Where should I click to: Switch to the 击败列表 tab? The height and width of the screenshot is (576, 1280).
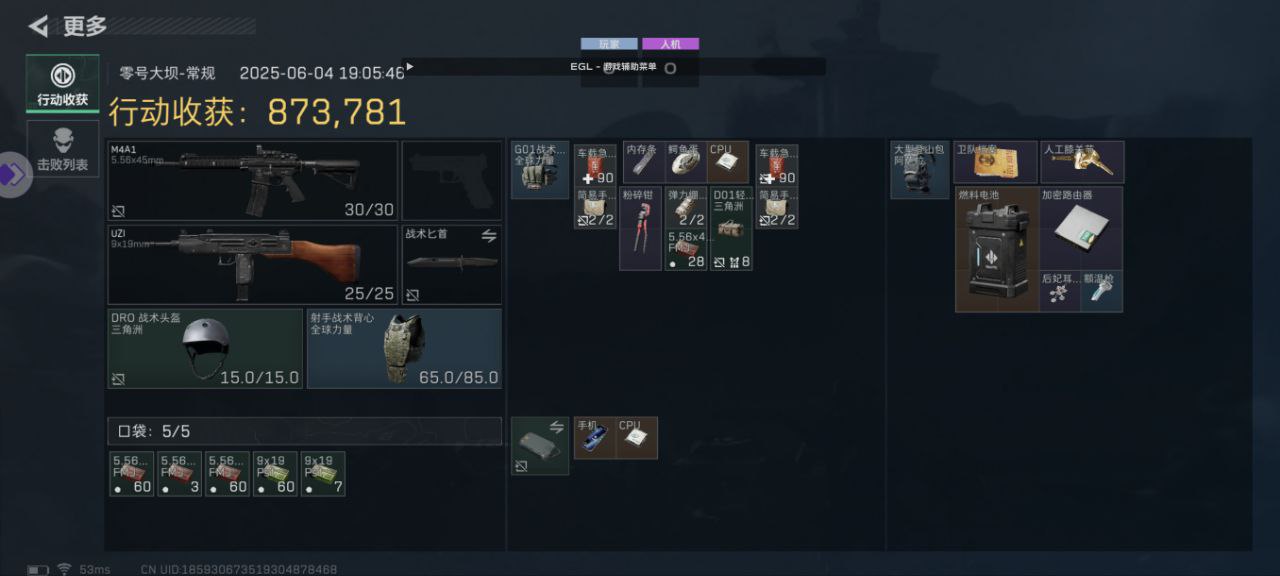point(62,148)
